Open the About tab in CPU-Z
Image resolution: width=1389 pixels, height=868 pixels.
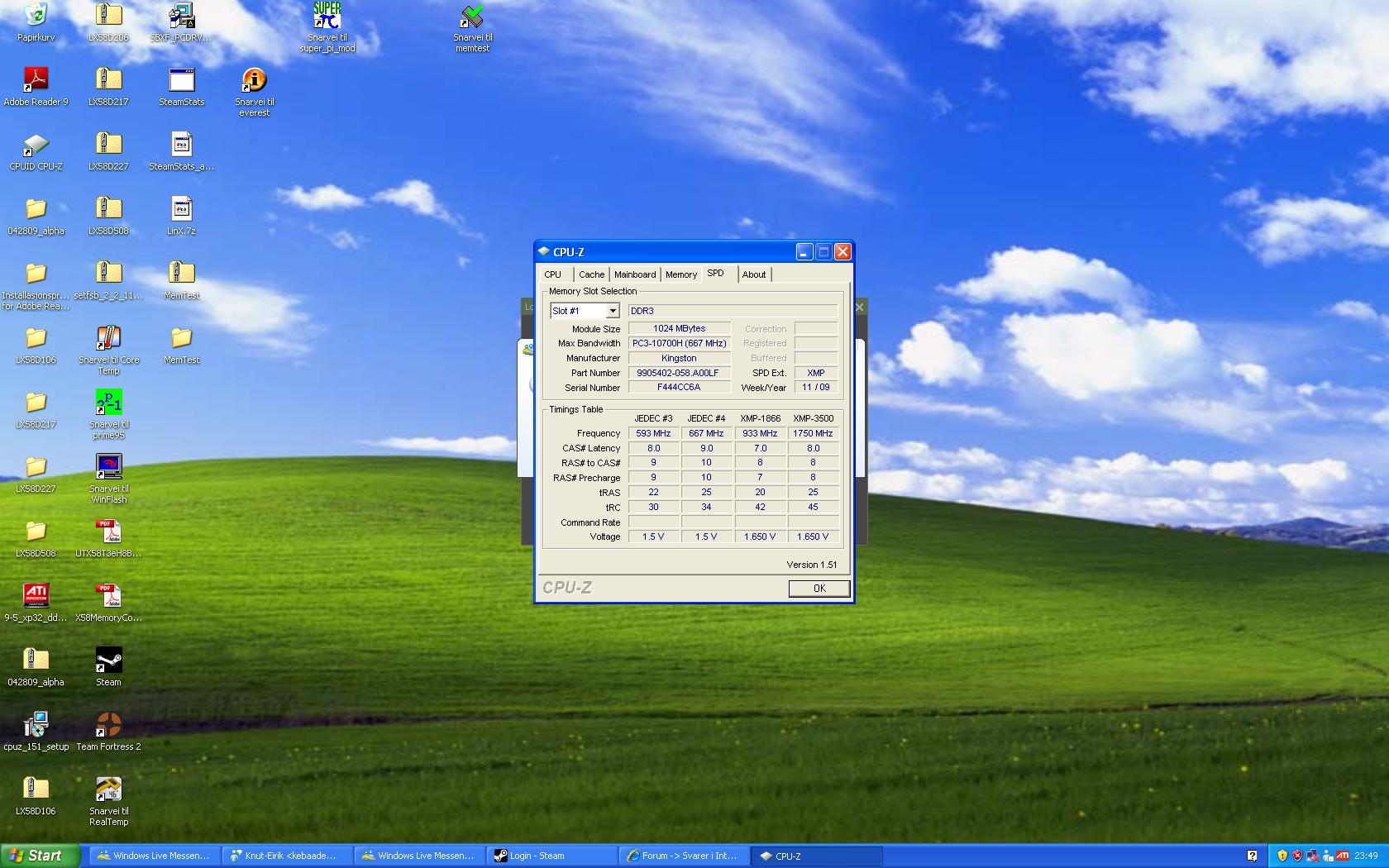click(x=754, y=274)
